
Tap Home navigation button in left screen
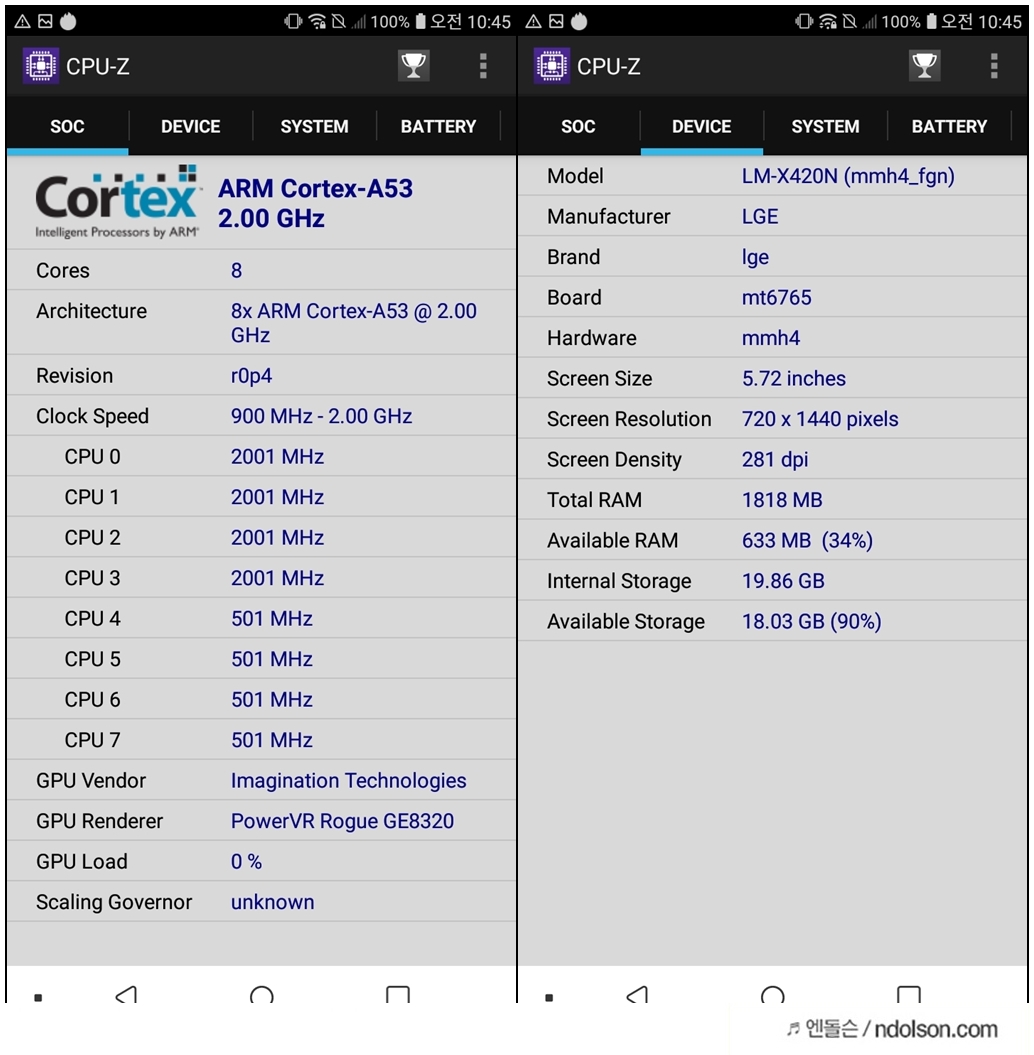(262, 994)
